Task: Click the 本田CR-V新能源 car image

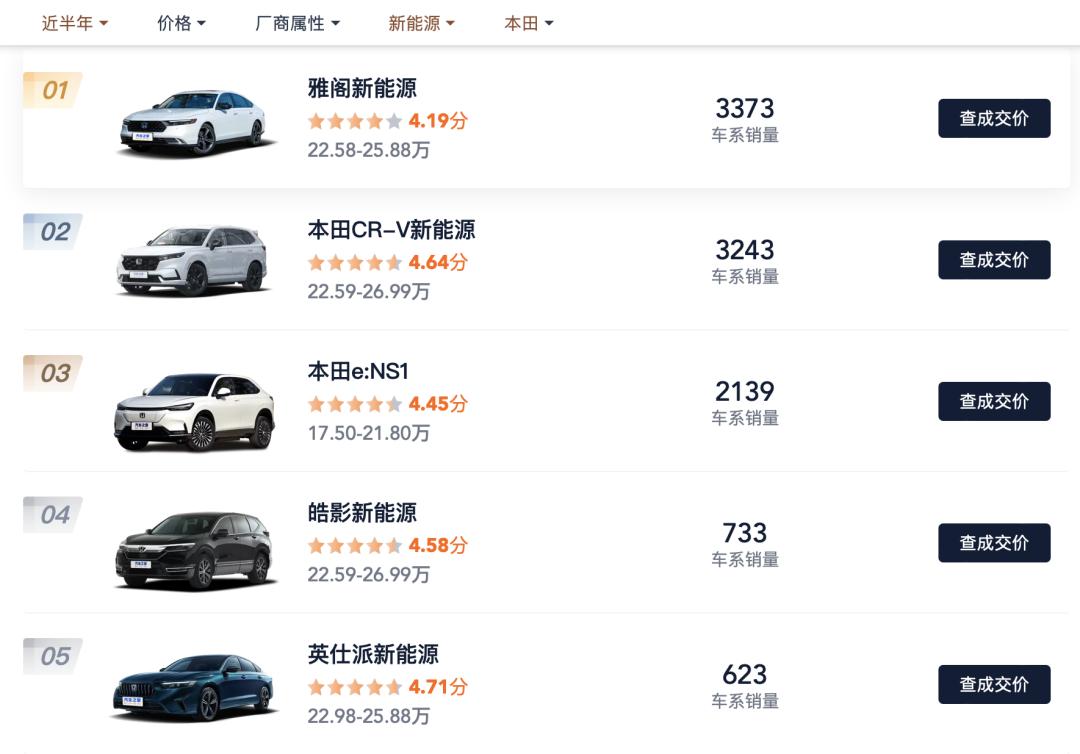Action: click(192, 262)
